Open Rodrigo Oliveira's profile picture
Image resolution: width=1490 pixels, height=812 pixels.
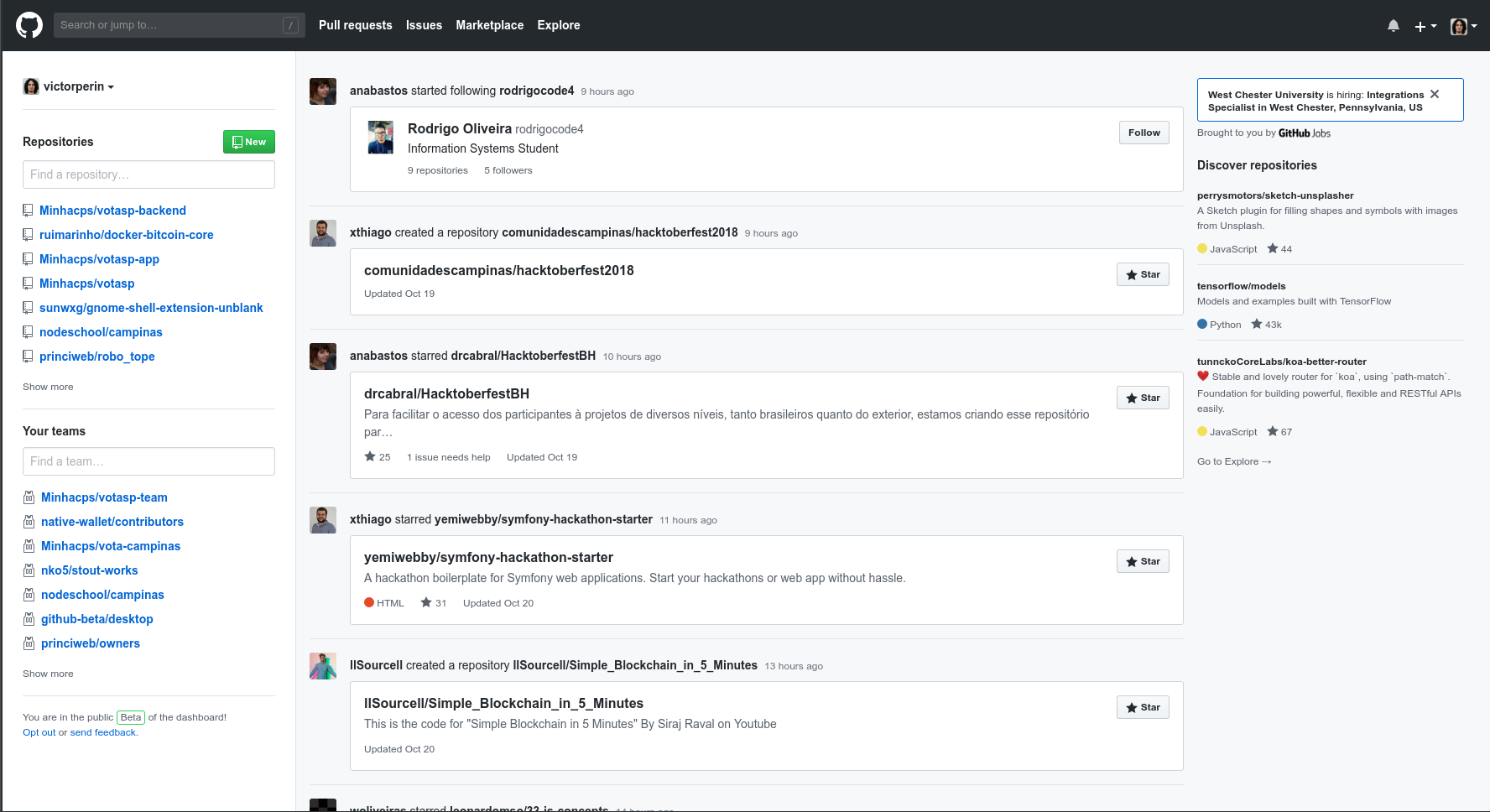[381, 138]
